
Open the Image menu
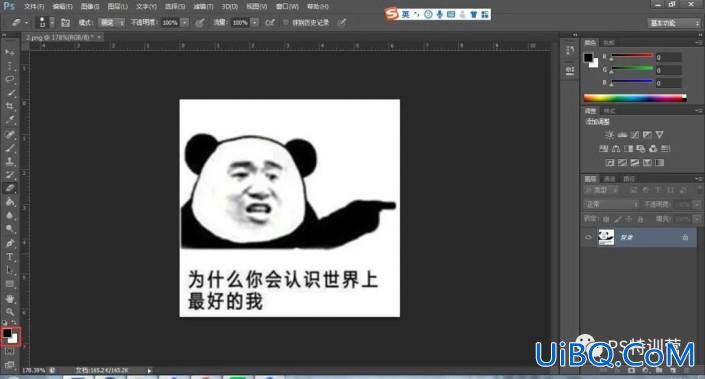click(x=90, y=7)
